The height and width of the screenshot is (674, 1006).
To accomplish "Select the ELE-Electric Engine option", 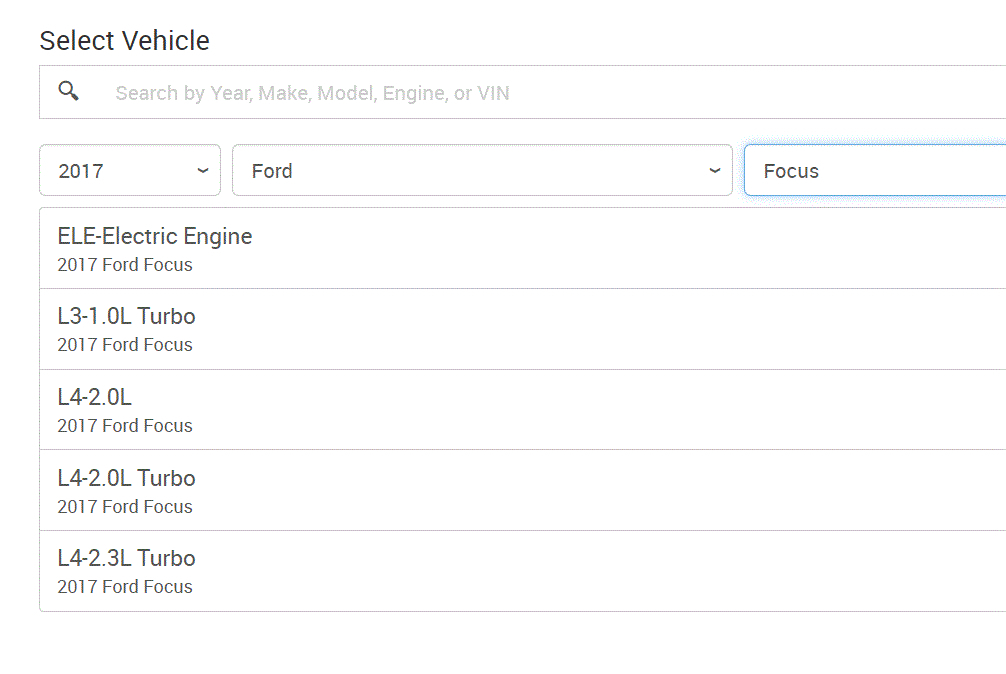I will click(155, 237).
